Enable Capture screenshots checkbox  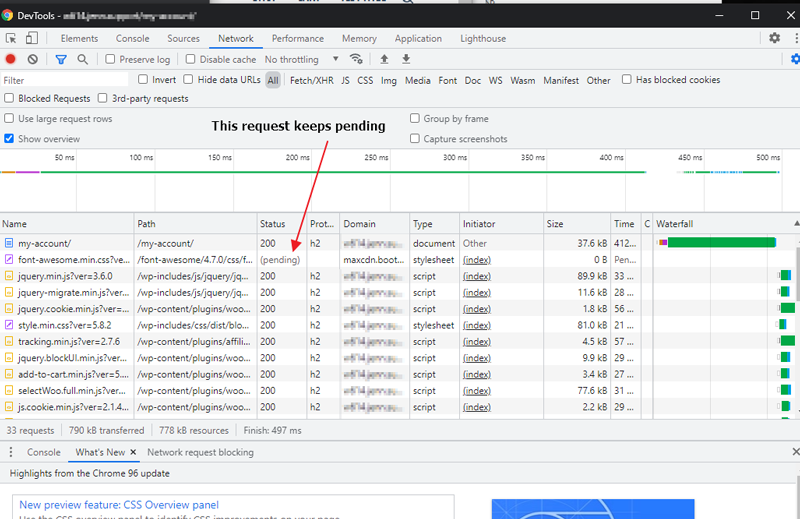(x=415, y=139)
